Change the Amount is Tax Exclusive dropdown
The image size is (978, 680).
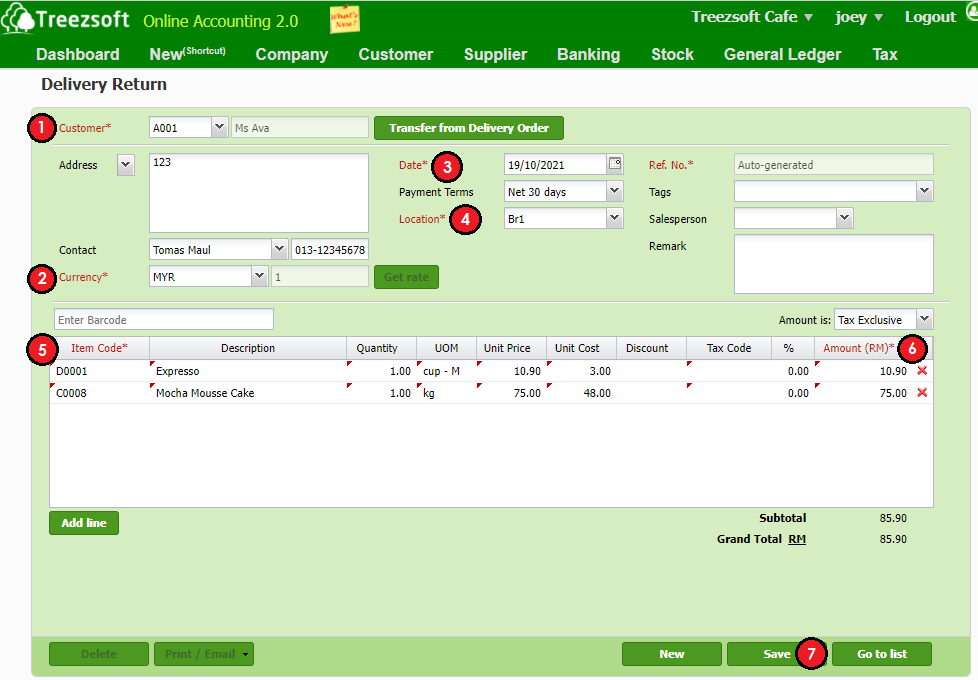[923, 319]
